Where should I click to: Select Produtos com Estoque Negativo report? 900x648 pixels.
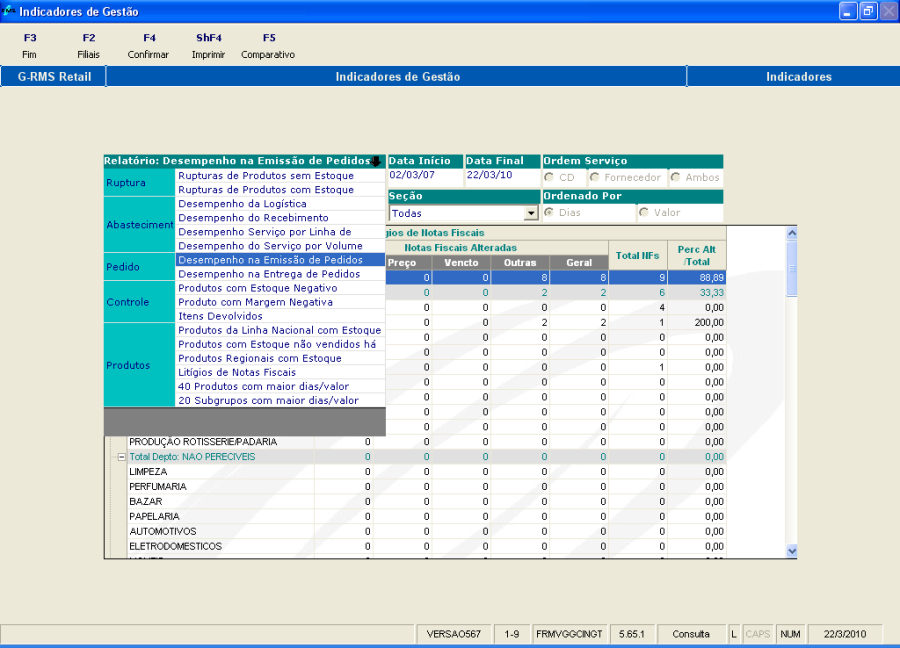(257, 288)
